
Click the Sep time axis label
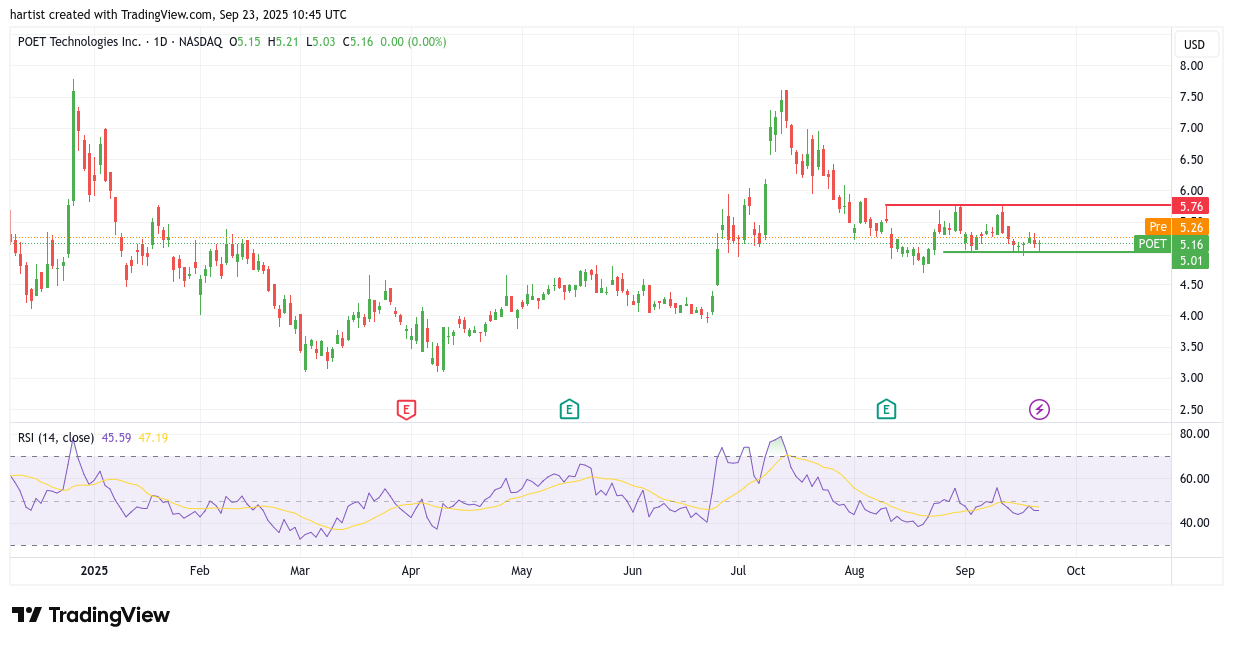pos(965,571)
